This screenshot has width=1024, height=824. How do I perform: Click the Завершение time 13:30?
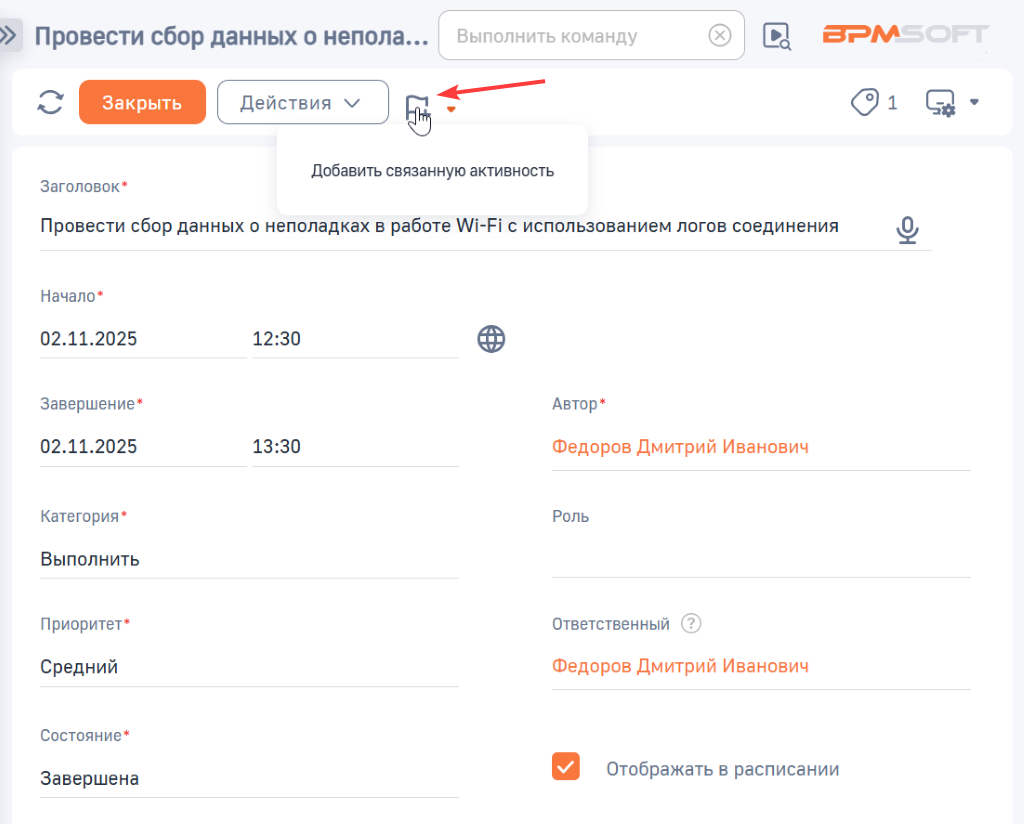(355, 447)
